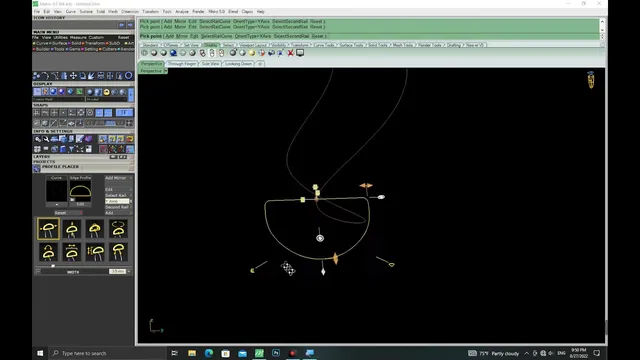Viewport: 640px width, 360px height.
Task: Click the Icon History forward arrow
Action: point(130,25)
